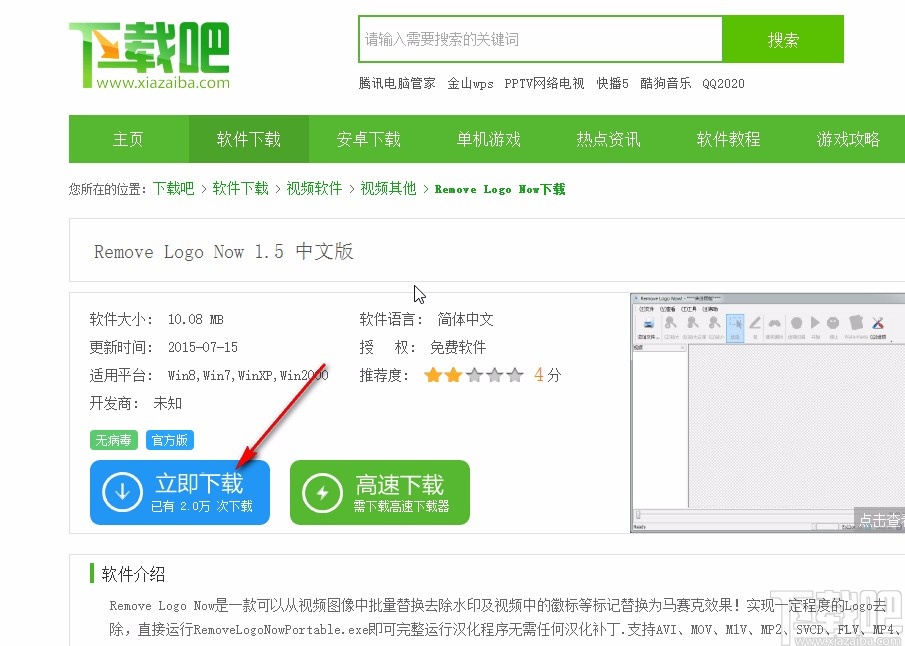The height and width of the screenshot is (646, 905).
Task: Select the 软件下载 navigation tab
Action: pyautogui.click(x=249, y=139)
